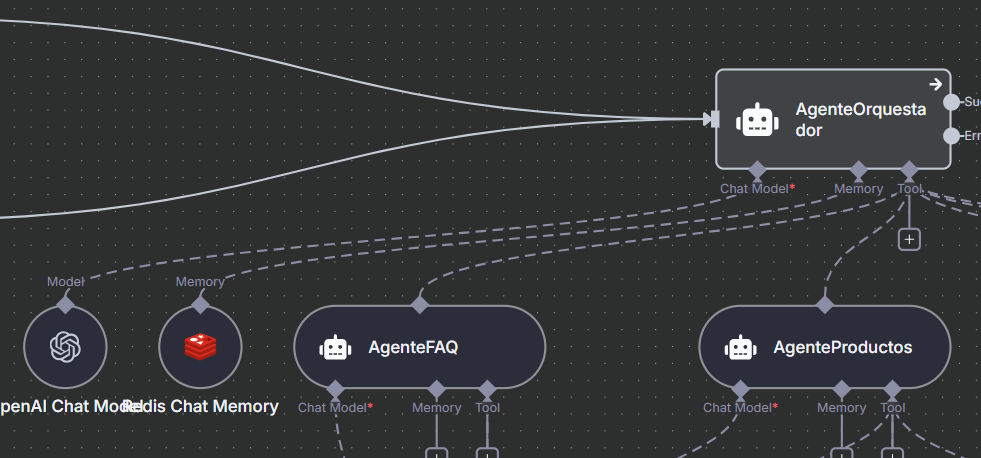Click Memory label under AgenteOrquestador

point(858,188)
